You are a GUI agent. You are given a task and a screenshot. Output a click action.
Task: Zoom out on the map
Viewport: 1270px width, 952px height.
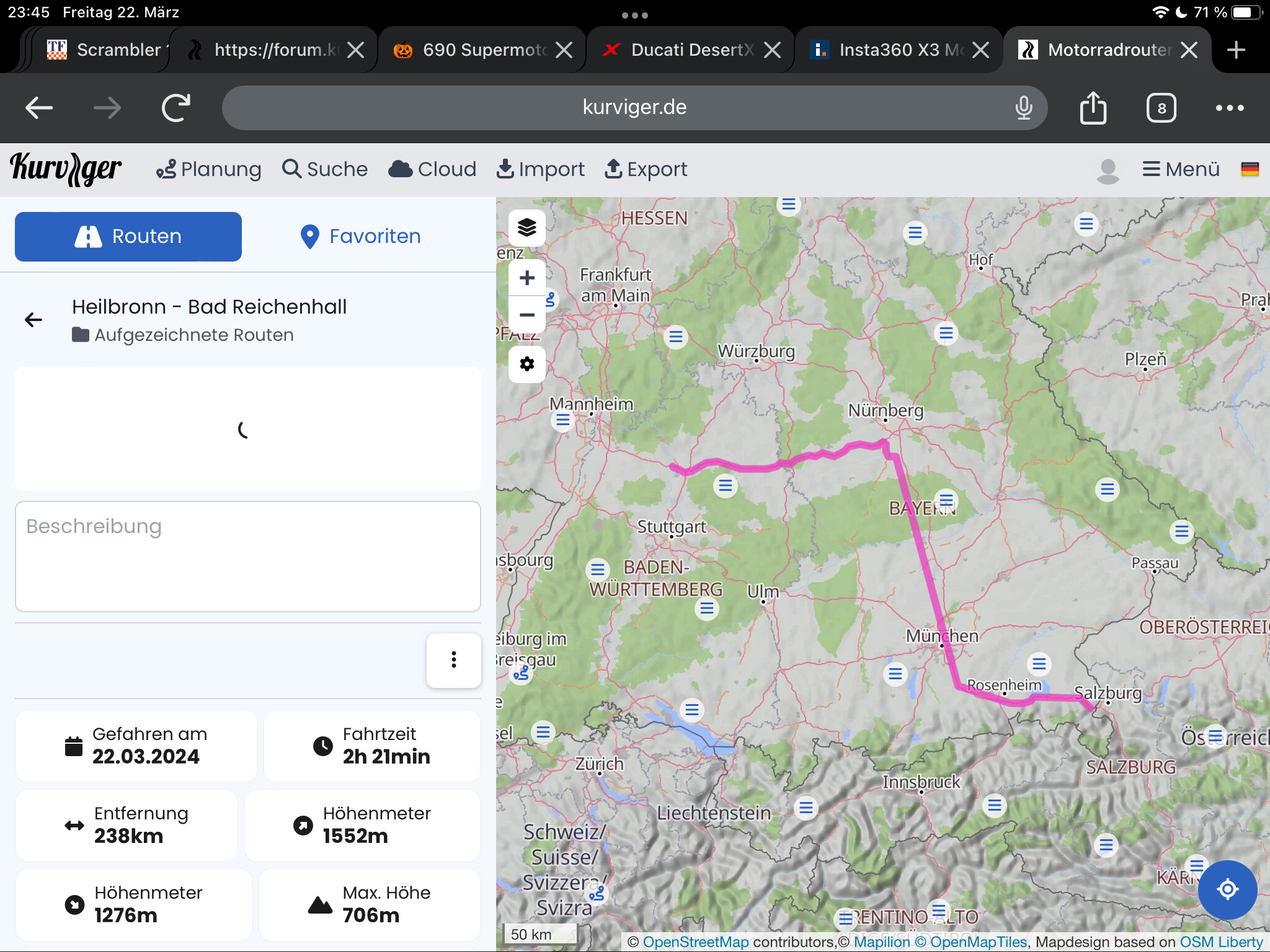(526, 315)
